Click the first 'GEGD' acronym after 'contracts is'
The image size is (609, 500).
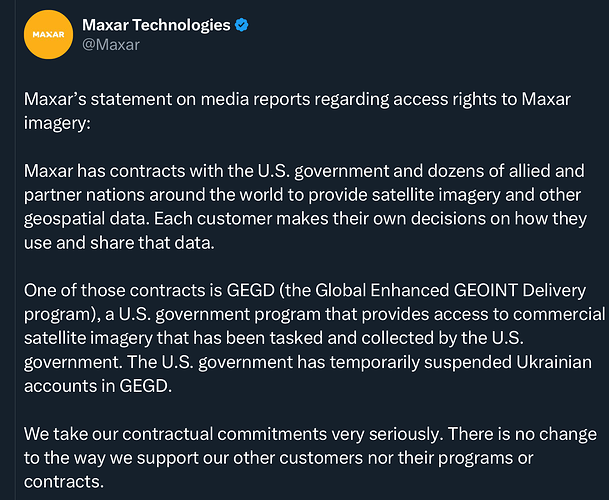(x=251, y=291)
